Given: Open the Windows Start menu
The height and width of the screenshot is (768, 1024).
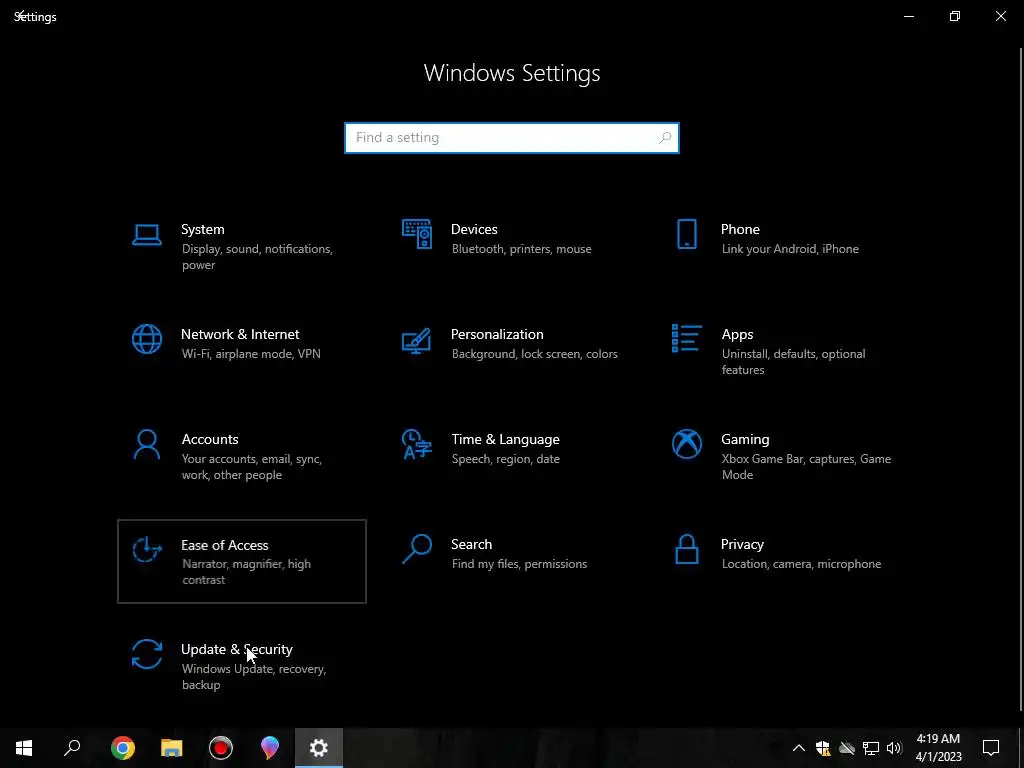Looking at the screenshot, I should click(24, 748).
